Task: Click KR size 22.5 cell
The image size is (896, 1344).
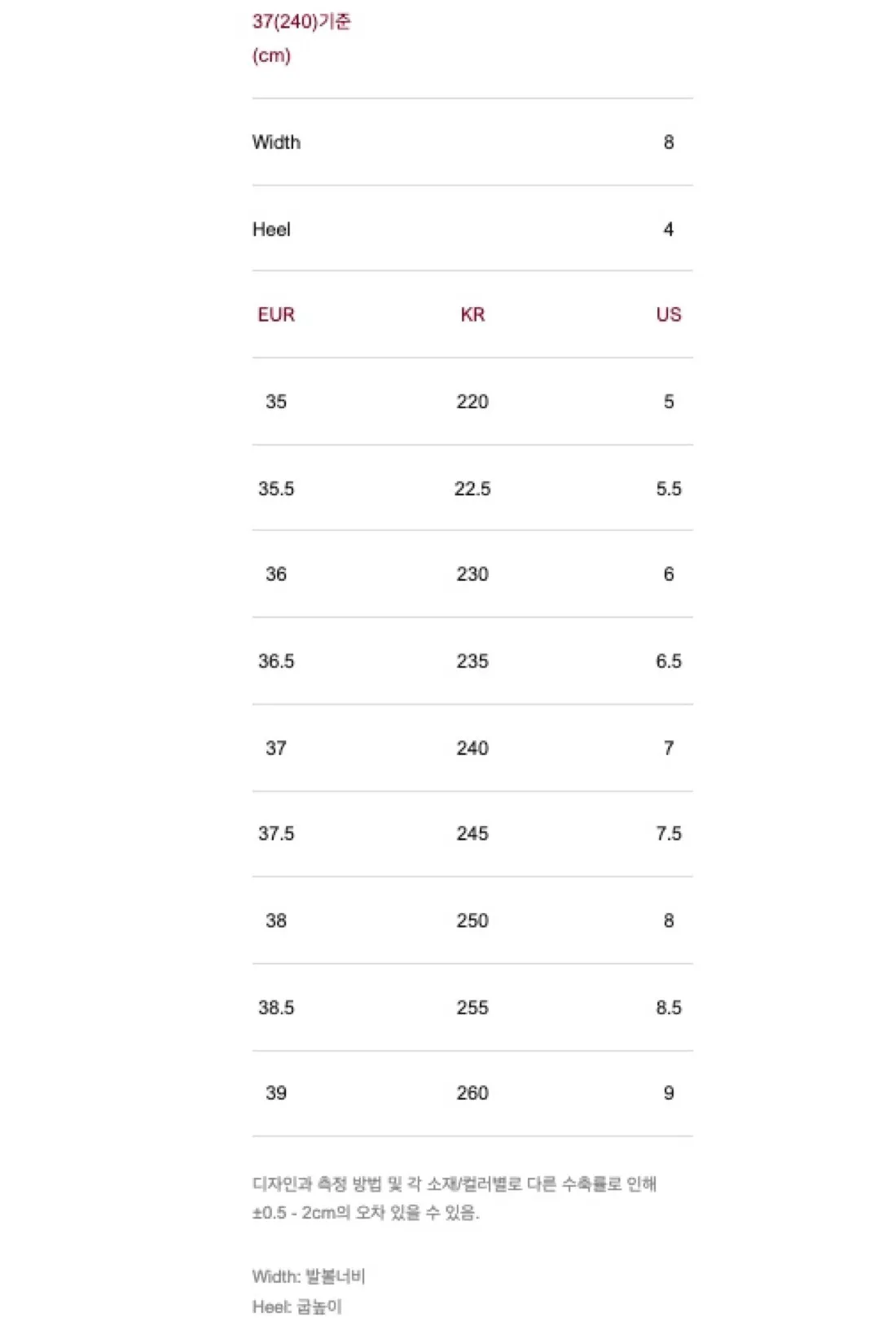Action: 472,489
